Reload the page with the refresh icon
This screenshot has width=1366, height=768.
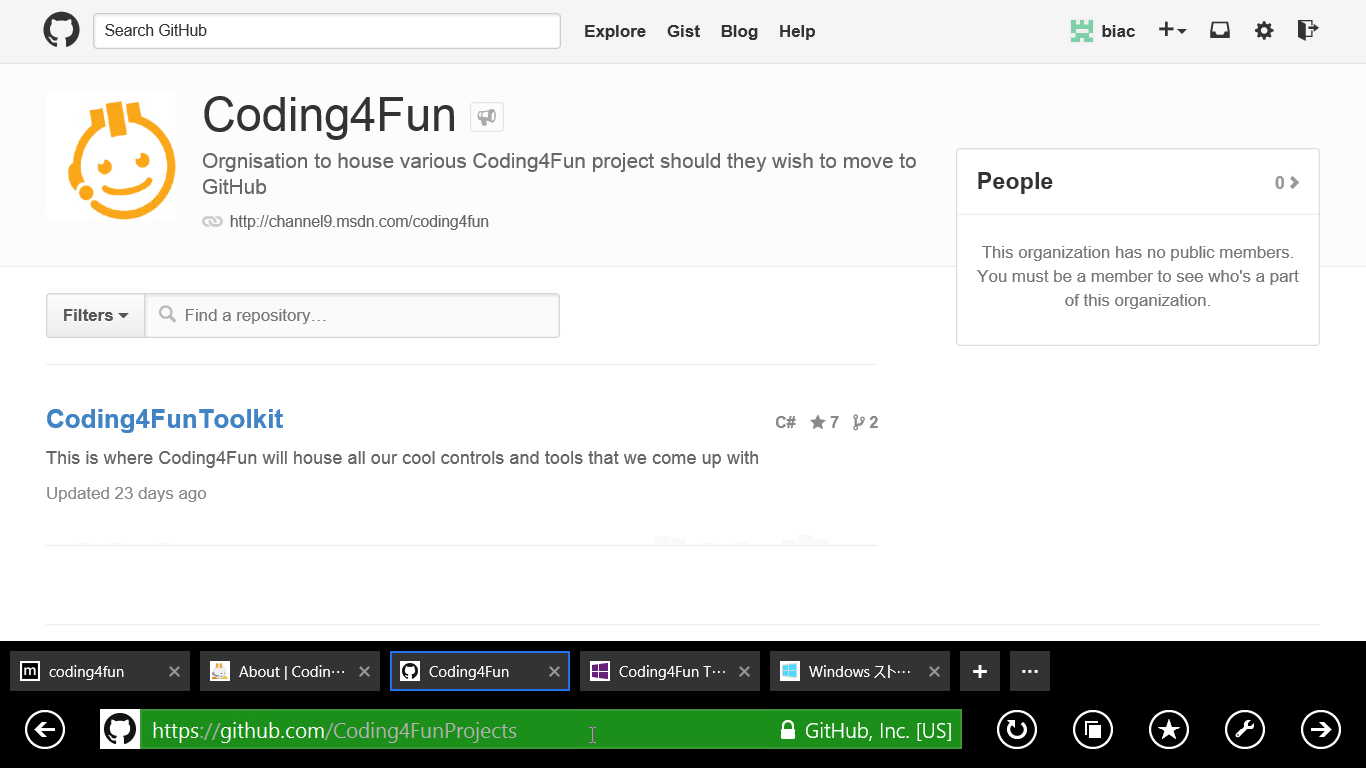1016,729
